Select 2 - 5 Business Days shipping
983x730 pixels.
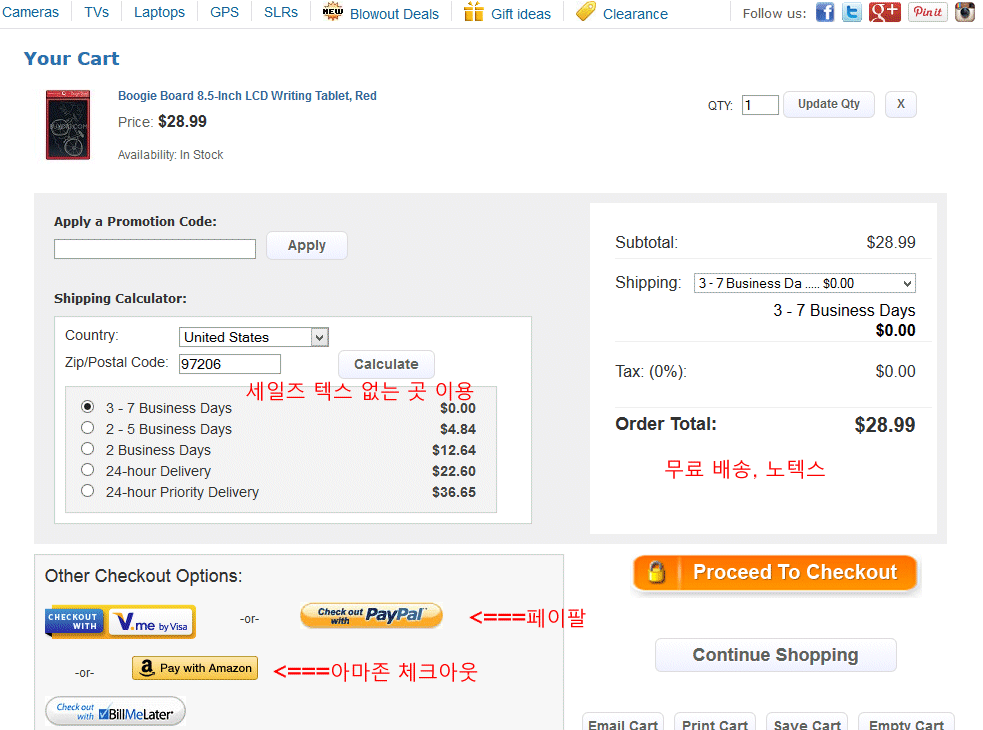88,428
